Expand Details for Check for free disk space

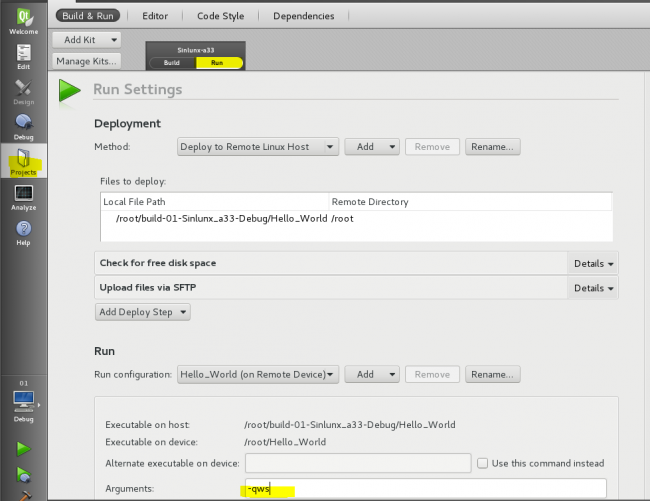coord(593,263)
